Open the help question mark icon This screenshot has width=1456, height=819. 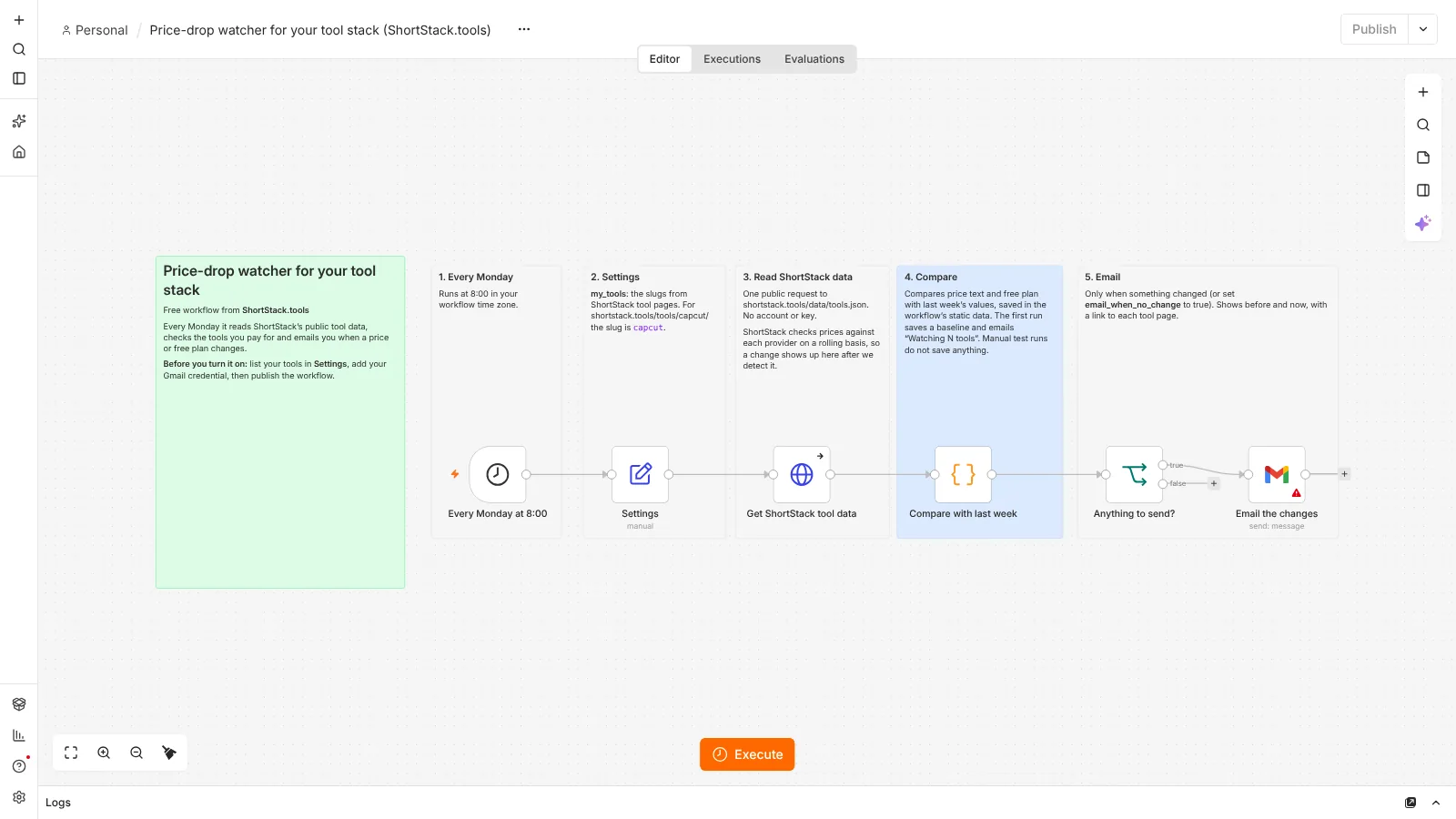[19, 766]
